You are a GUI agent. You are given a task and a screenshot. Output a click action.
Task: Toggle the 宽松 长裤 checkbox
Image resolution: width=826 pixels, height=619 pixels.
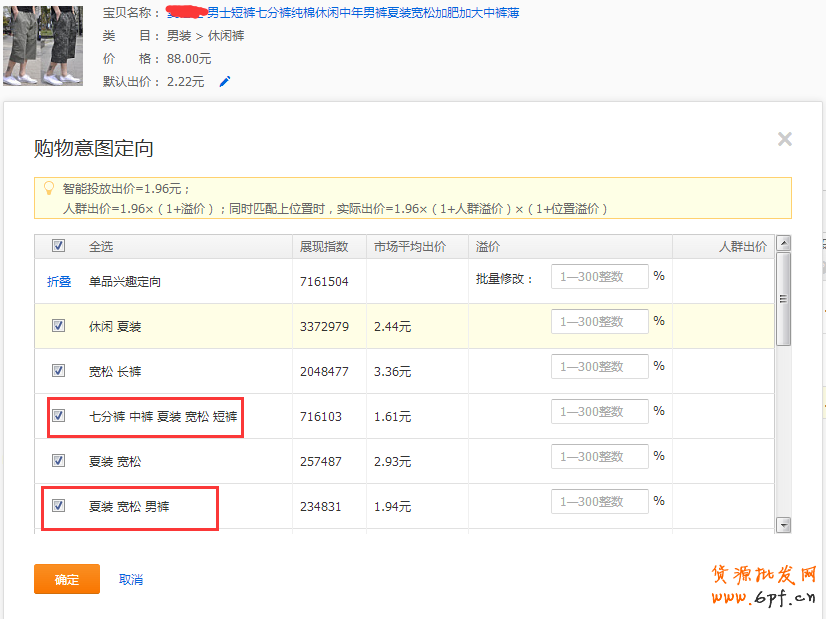coord(58,371)
